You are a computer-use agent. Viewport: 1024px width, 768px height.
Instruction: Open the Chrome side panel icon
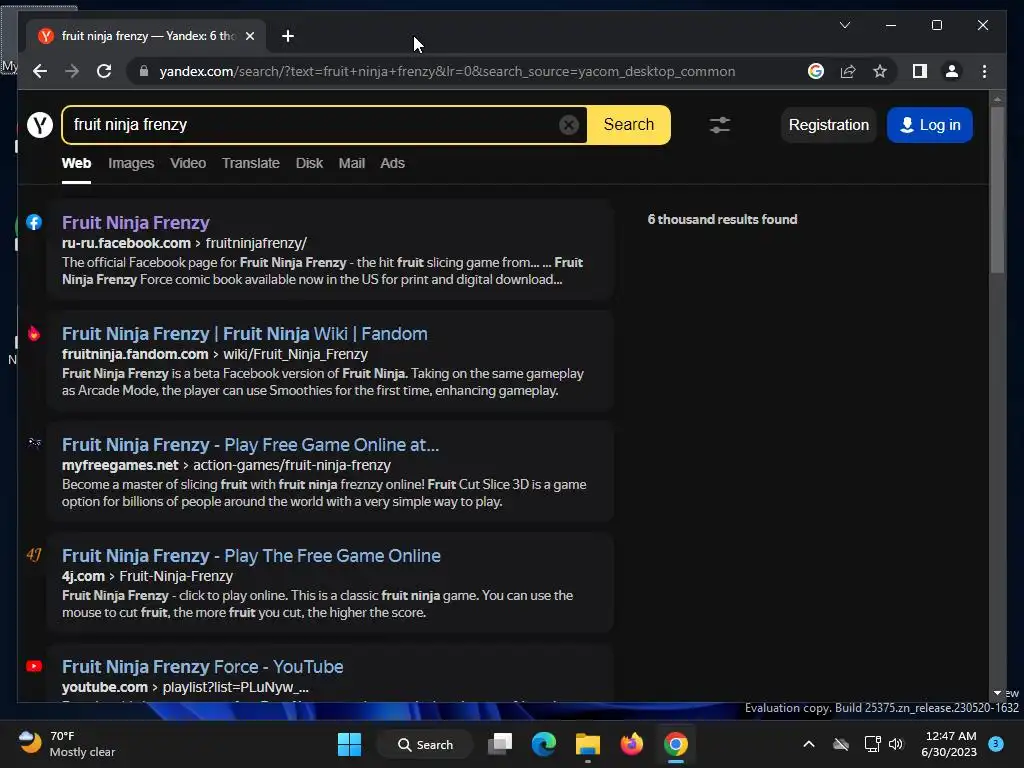pos(920,71)
